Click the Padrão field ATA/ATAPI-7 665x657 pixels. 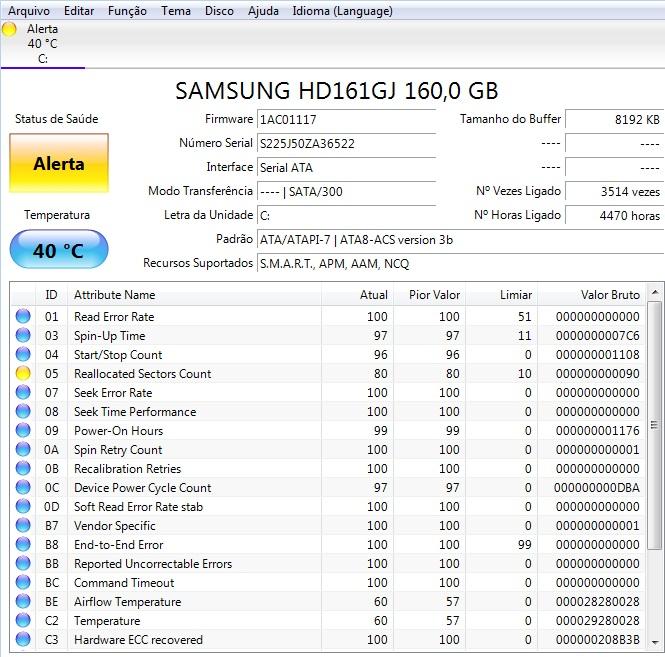click(460, 240)
